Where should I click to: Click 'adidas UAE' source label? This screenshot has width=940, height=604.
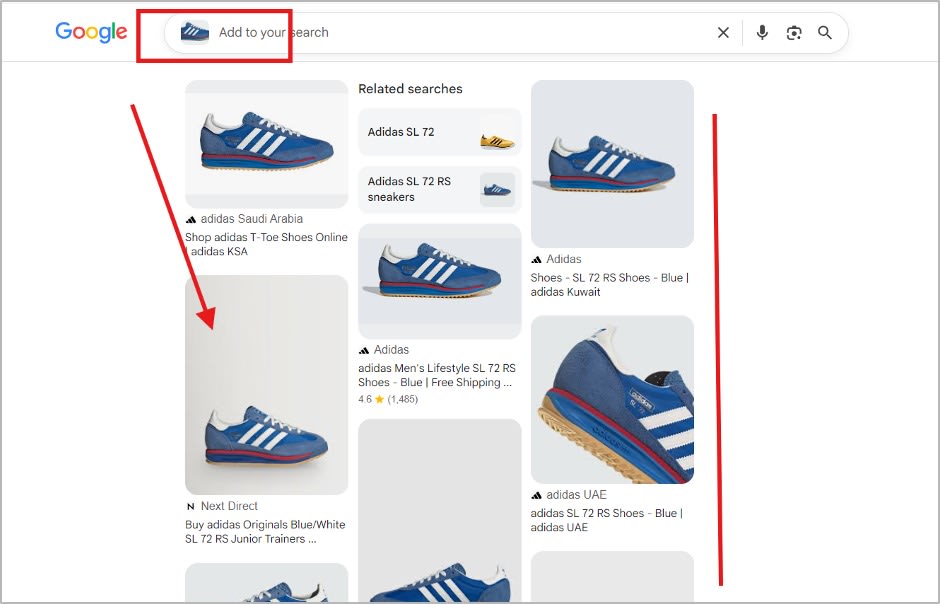pyautogui.click(x=576, y=494)
